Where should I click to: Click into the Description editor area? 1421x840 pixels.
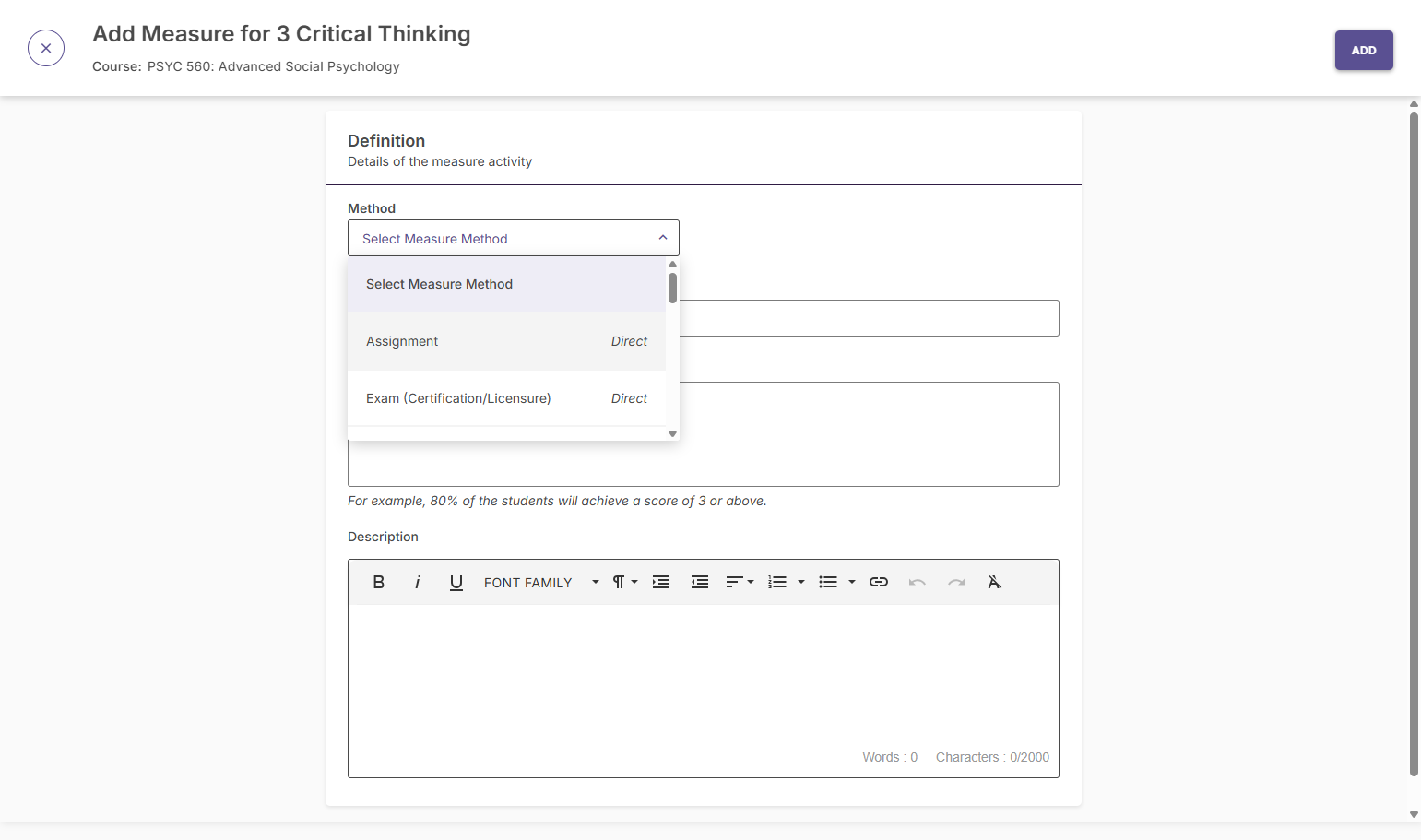703,678
